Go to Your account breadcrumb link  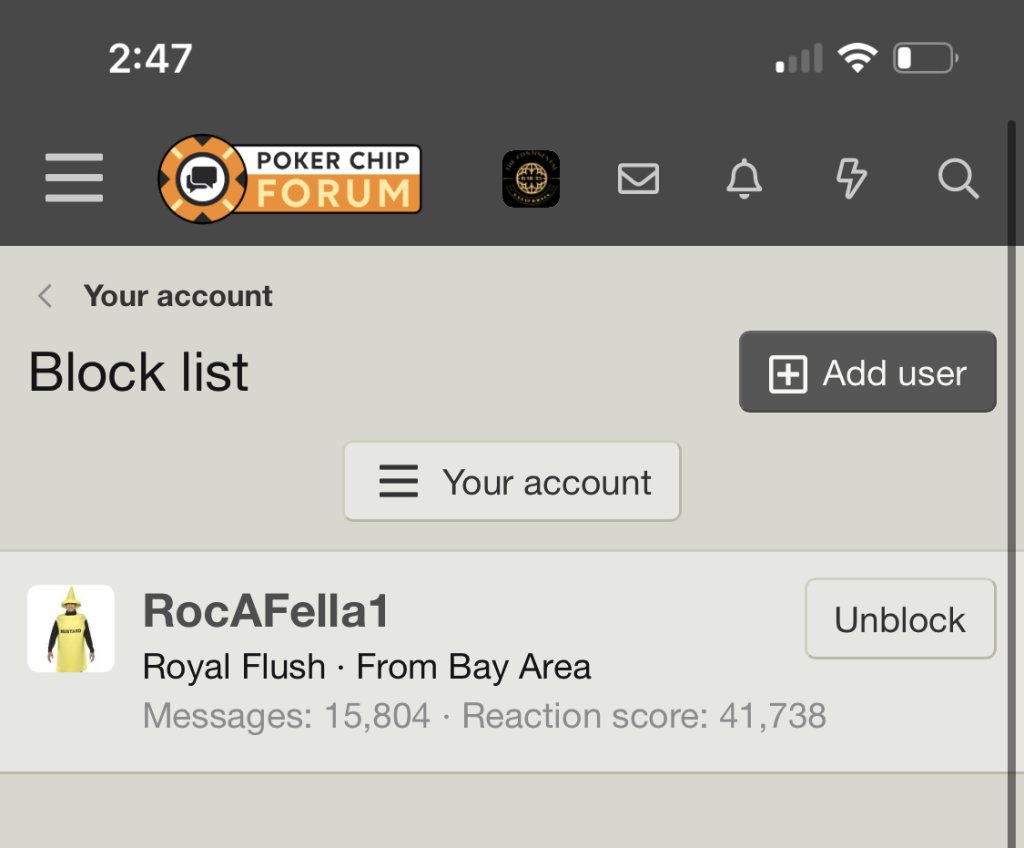pos(178,296)
